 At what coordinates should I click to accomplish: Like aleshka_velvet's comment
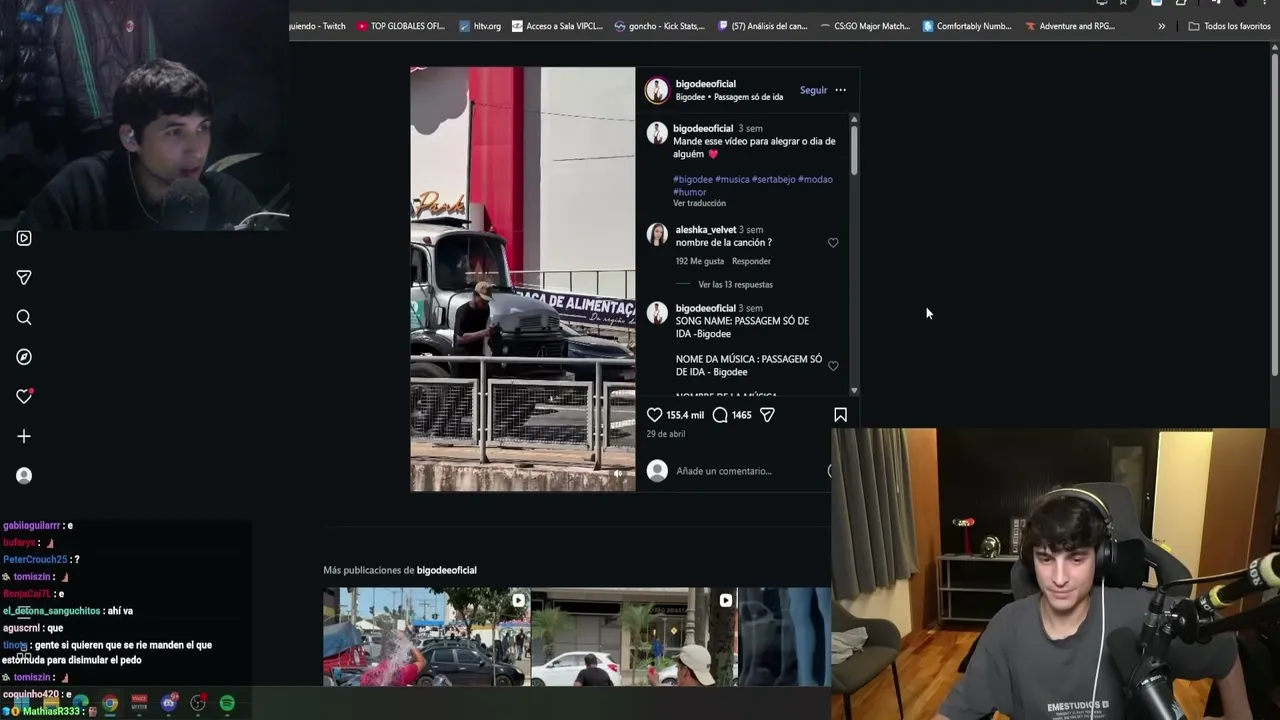click(x=833, y=243)
